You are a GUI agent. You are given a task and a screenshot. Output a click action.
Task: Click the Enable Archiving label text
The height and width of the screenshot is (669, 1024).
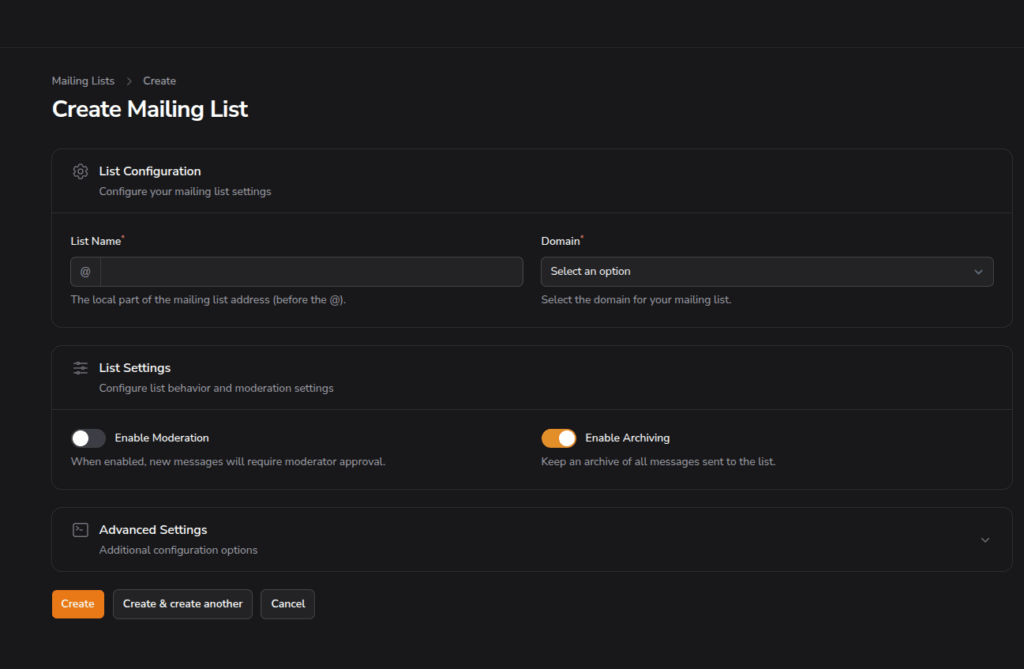(x=627, y=438)
